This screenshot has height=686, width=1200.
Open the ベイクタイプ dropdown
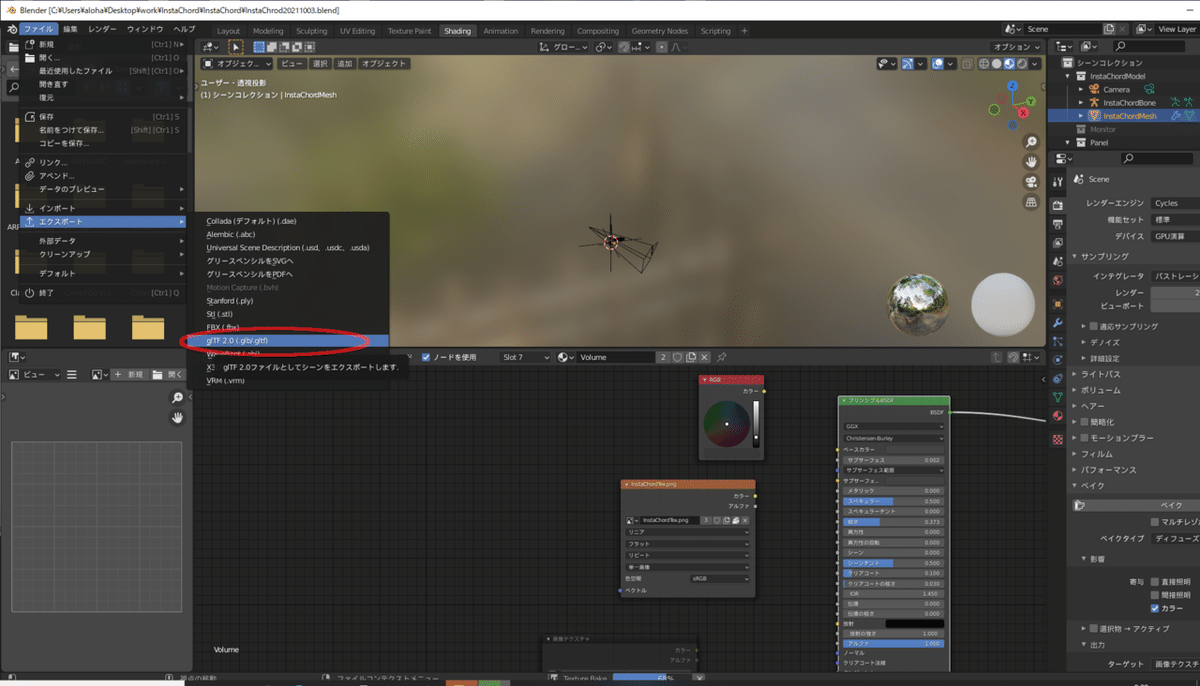1174,538
